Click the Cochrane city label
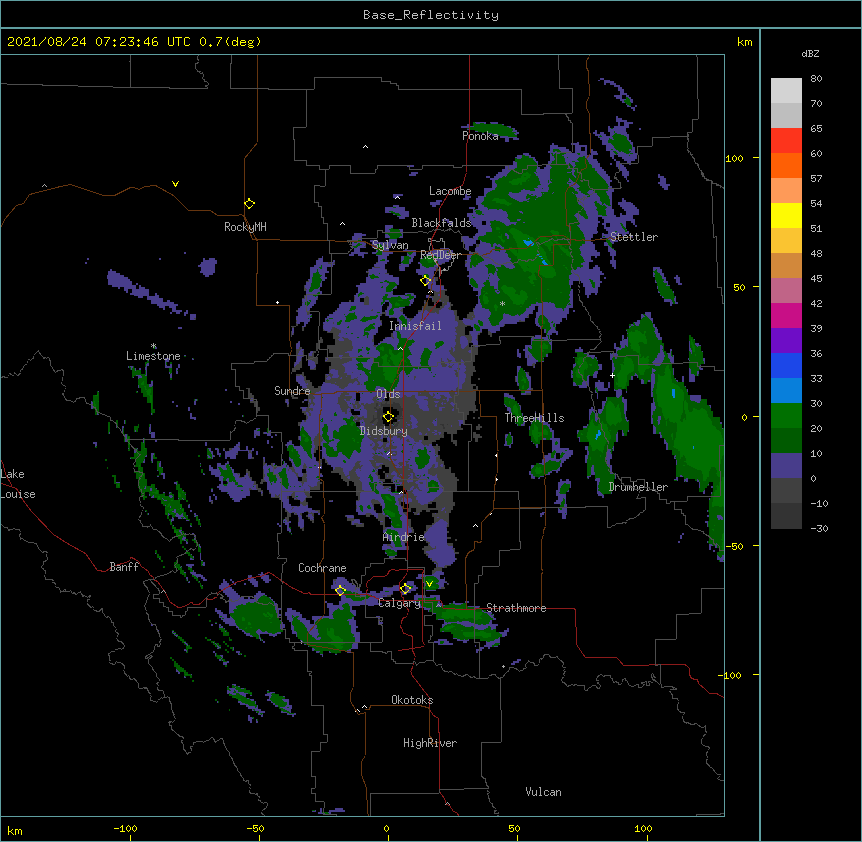862x842 pixels. click(x=322, y=568)
